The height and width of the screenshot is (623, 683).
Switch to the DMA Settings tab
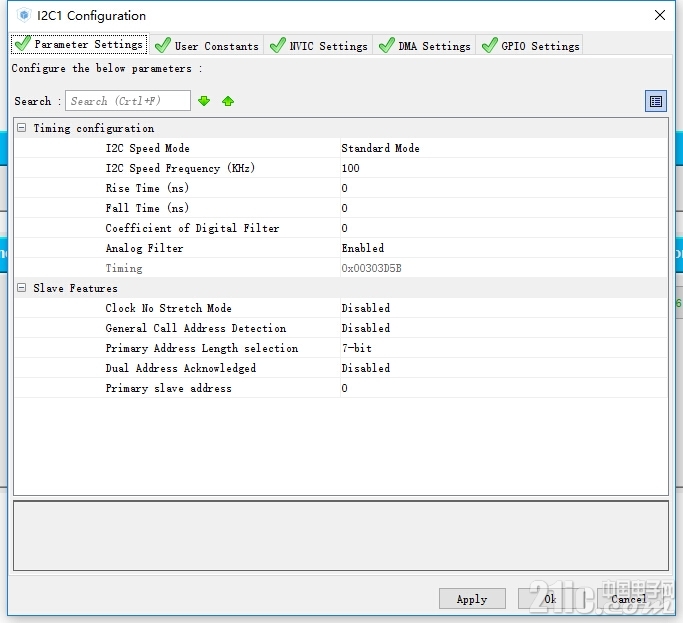(x=425, y=45)
